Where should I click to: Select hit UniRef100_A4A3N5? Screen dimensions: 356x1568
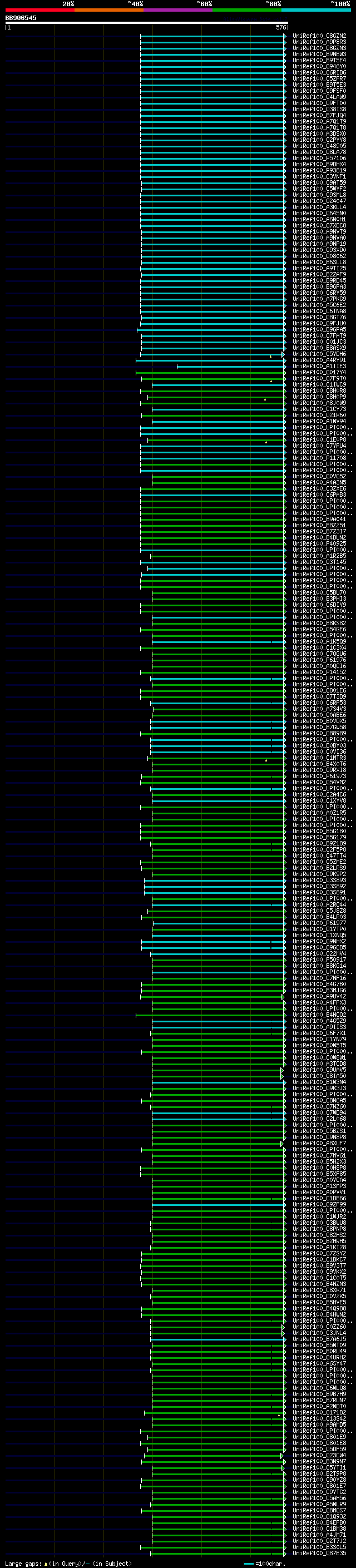[x=319, y=483]
